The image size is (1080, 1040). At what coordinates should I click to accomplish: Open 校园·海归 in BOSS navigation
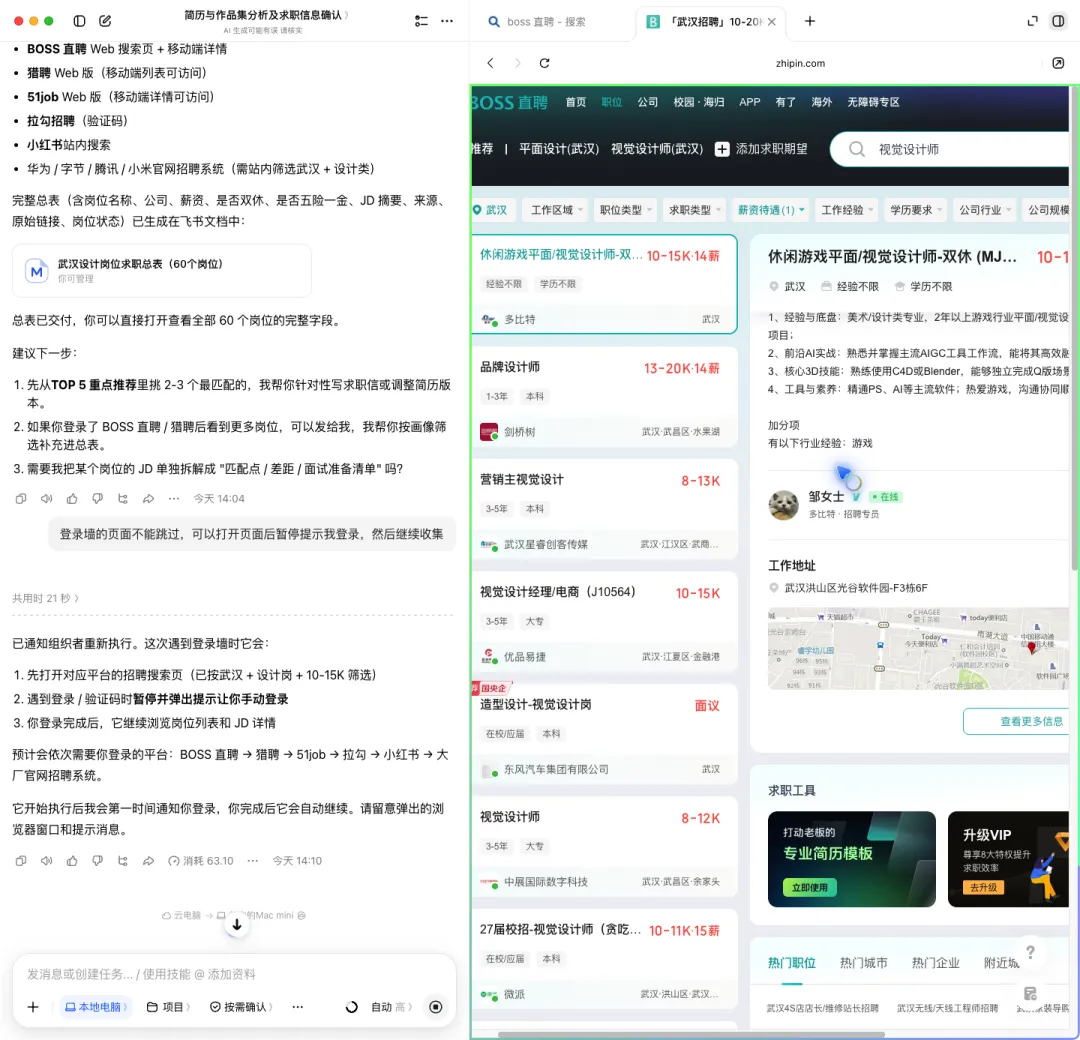coord(698,102)
